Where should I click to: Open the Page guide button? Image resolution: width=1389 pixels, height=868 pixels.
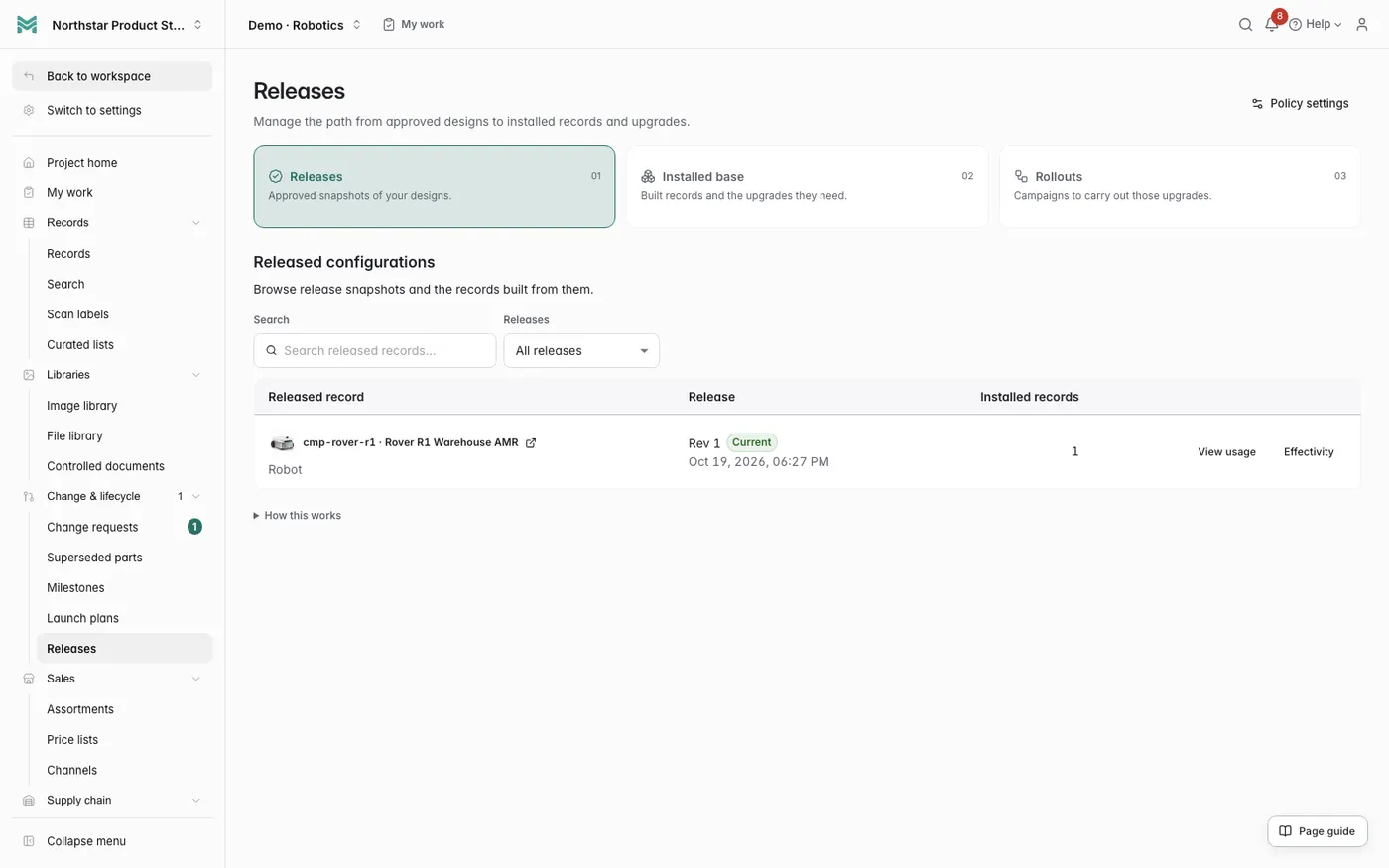pyautogui.click(x=1318, y=831)
